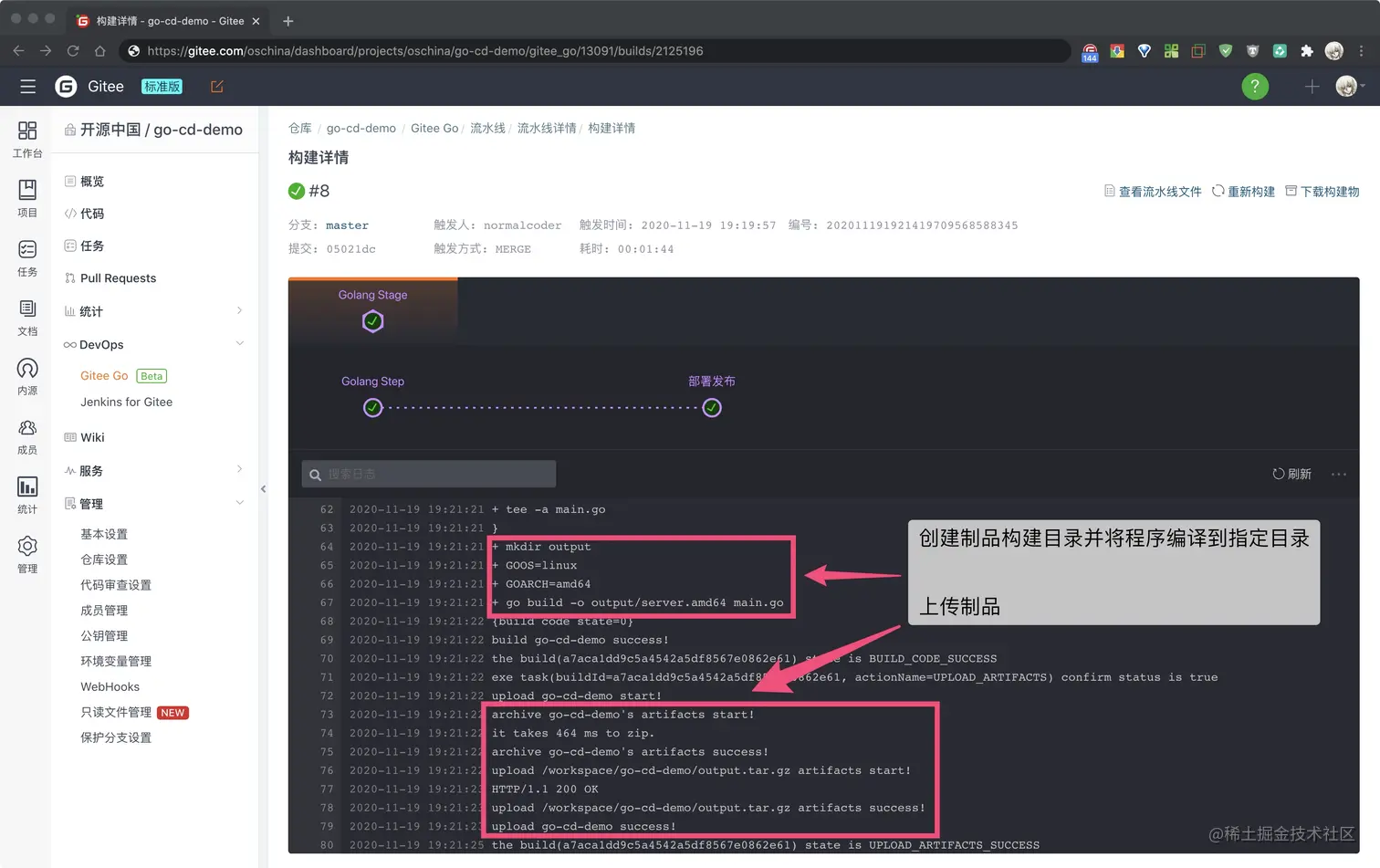This screenshot has width=1380, height=868.
Task: Click log line 'build go-cd-demo success!'
Action: [580, 640]
